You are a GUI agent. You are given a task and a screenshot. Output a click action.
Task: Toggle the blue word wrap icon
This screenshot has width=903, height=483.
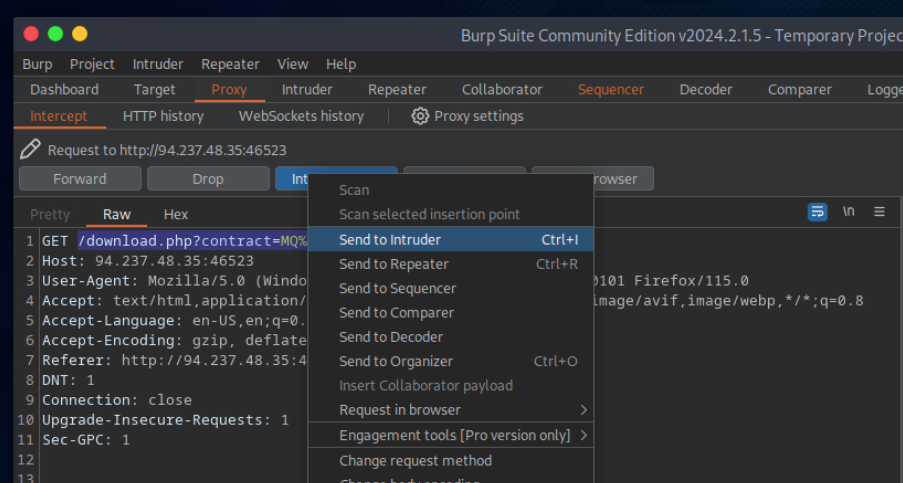click(818, 212)
